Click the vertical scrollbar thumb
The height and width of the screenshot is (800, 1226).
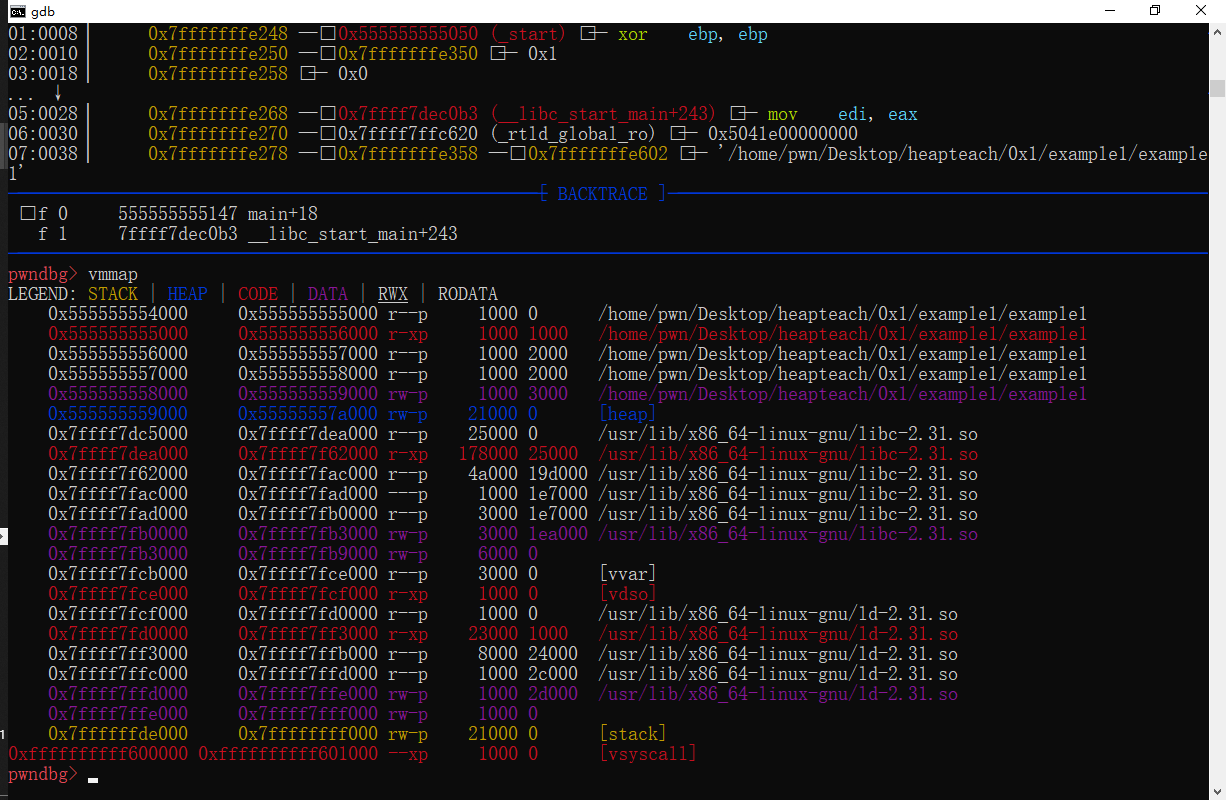[x=1217, y=88]
